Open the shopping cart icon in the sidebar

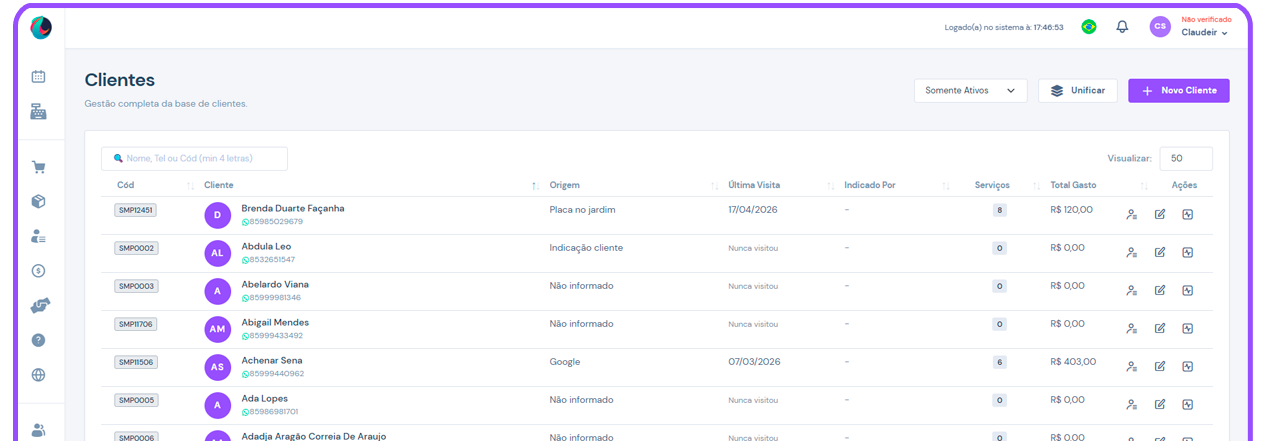(39, 167)
